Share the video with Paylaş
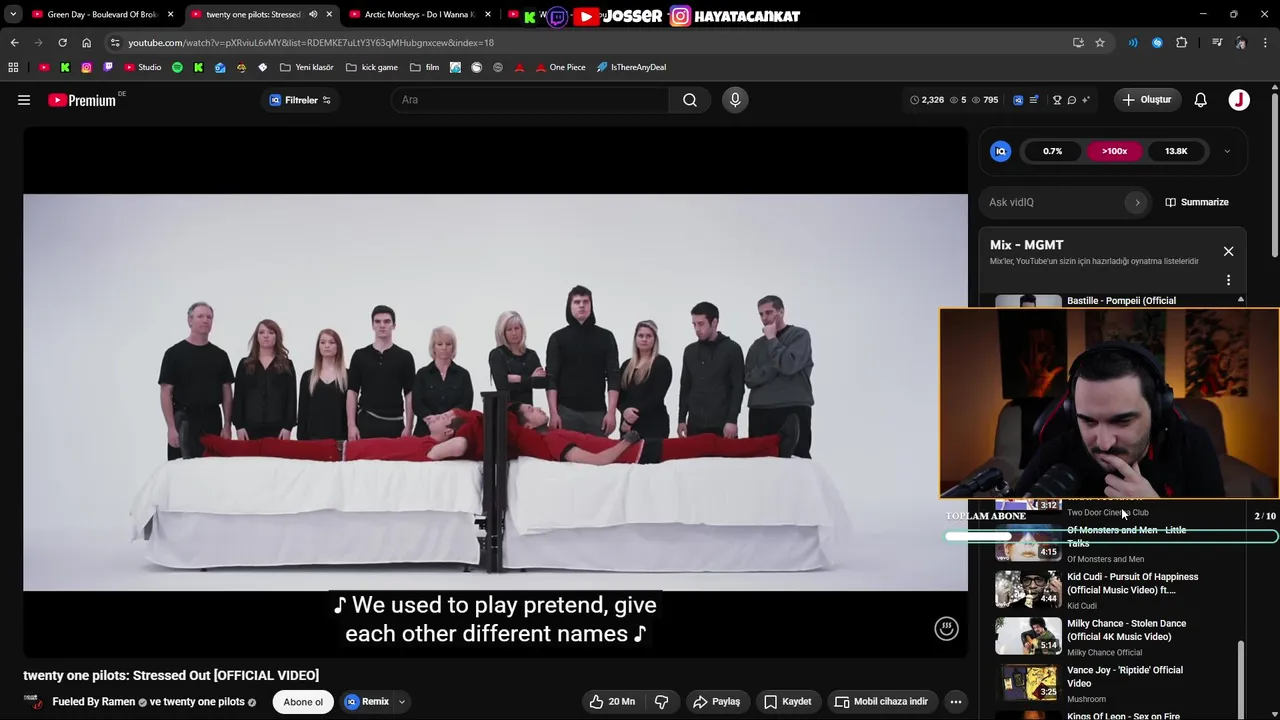1280x720 pixels. pyautogui.click(x=716, y=702)
